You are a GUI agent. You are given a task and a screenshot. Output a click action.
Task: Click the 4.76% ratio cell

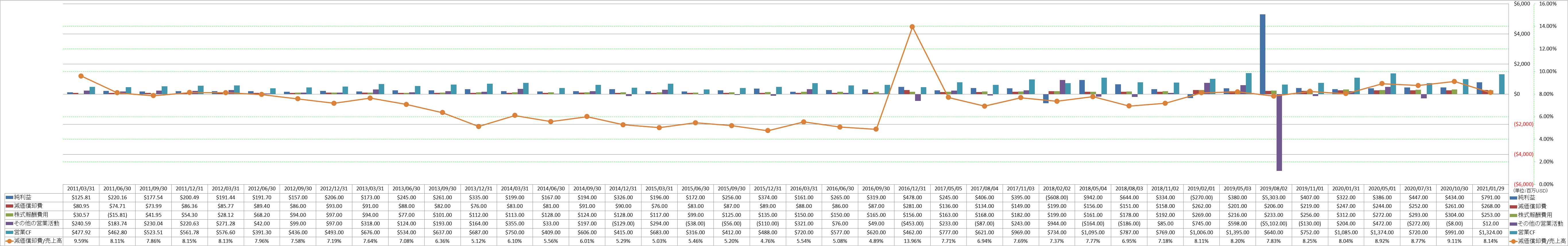point(767,241)
